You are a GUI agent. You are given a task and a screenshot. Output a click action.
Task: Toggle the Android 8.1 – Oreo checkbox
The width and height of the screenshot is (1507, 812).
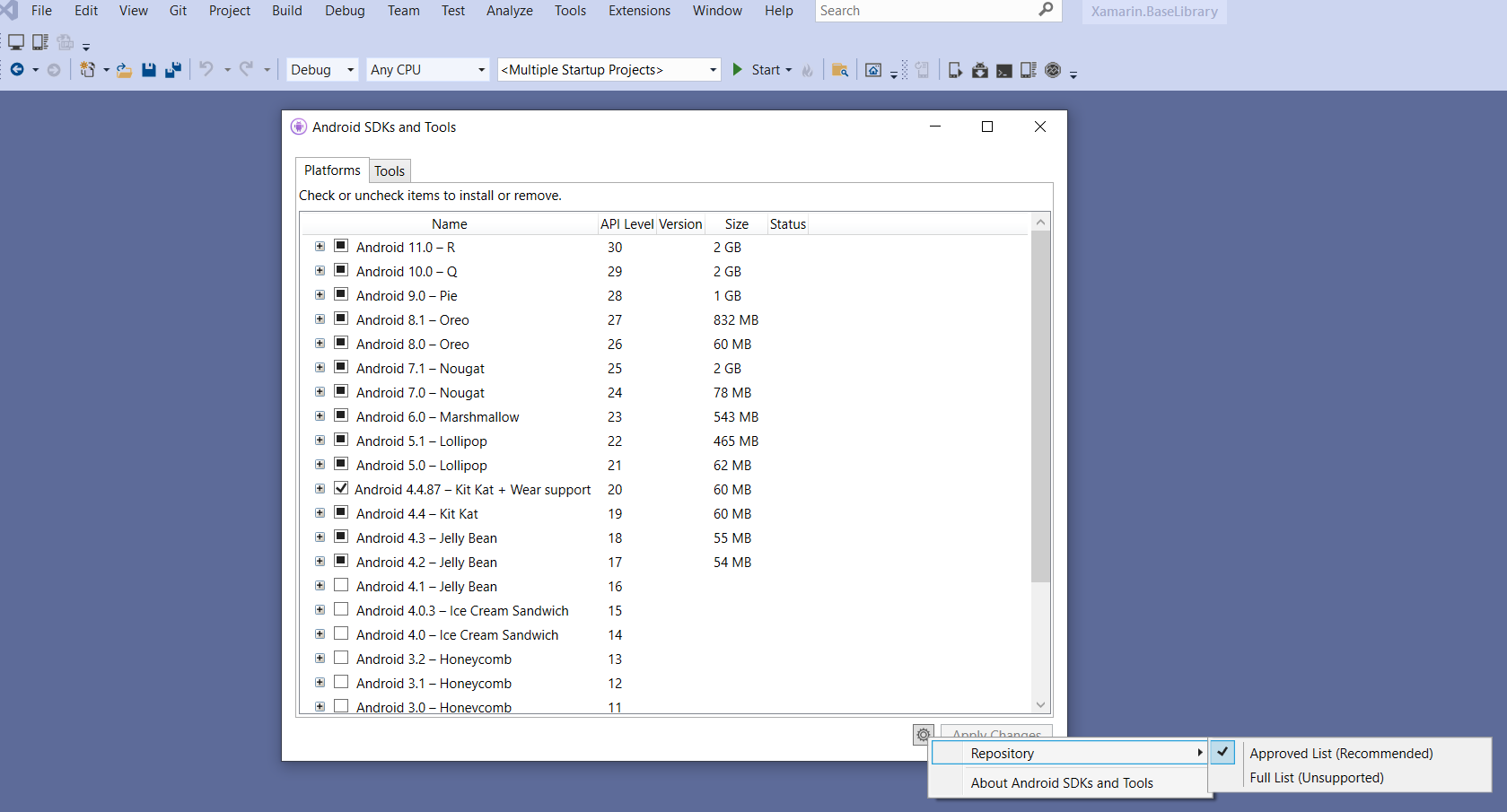click(x=341, y=319)
